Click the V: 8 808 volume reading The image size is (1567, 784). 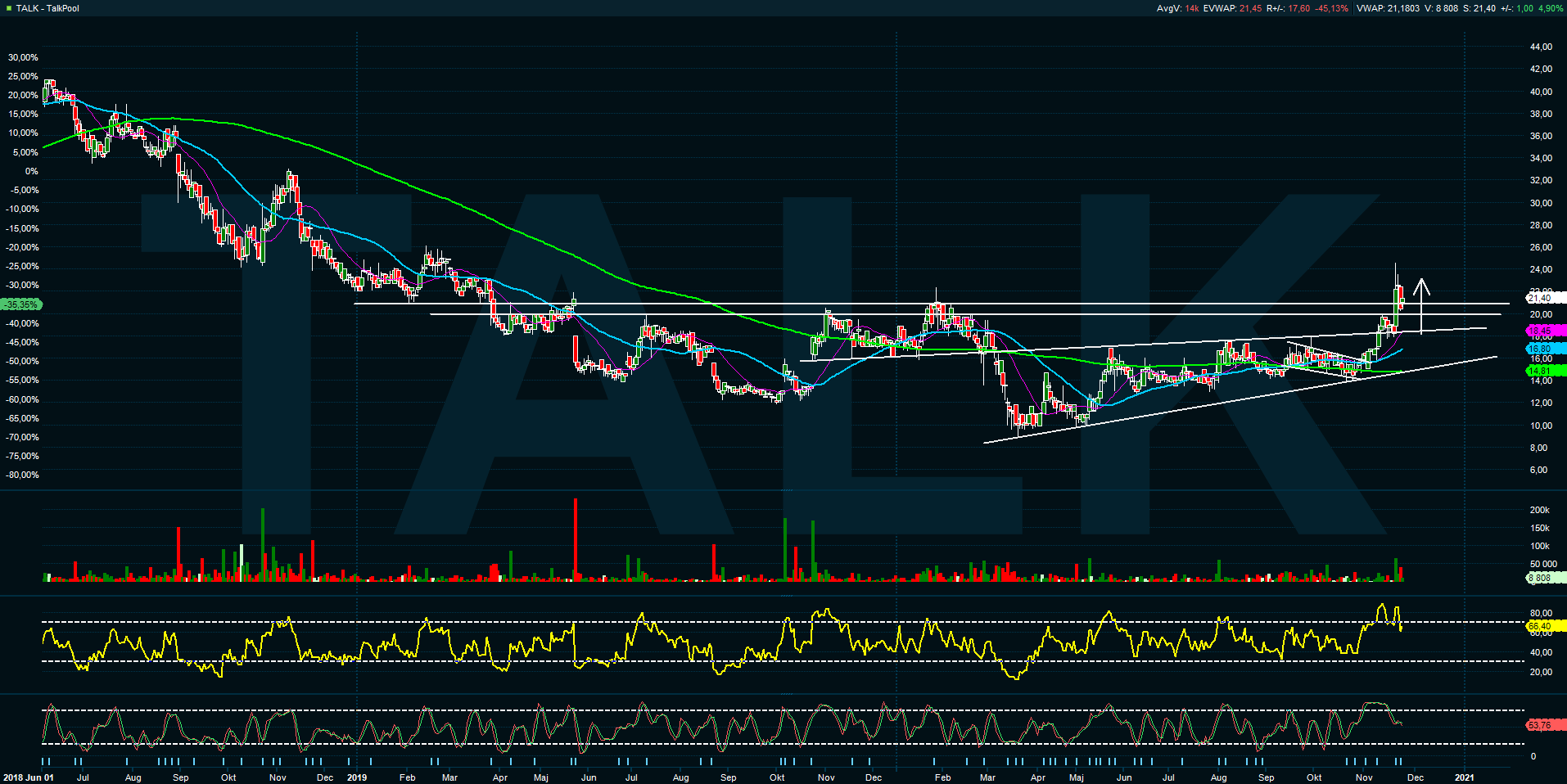click(x=1441, y=8)
